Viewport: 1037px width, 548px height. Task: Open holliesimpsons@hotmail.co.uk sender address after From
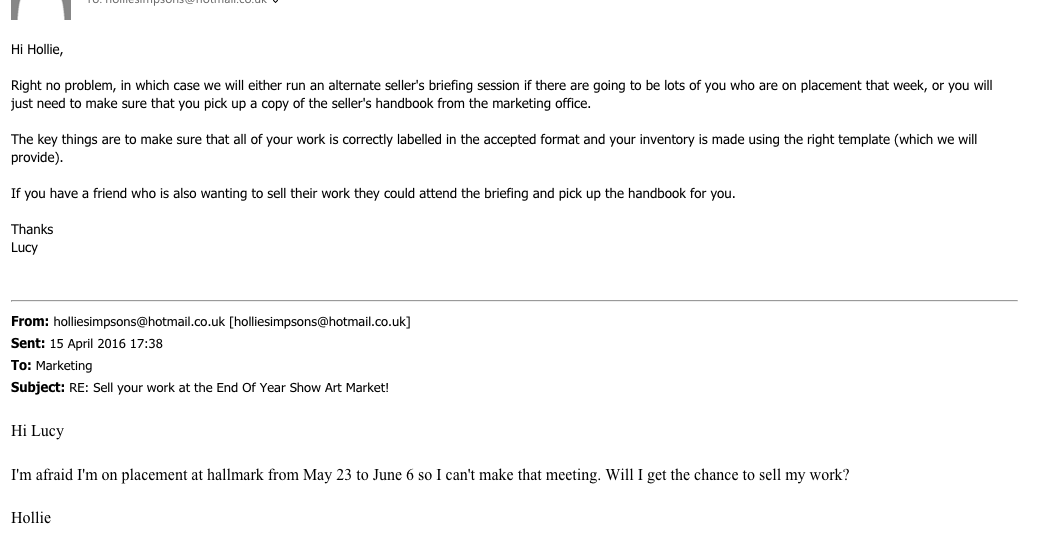point(139,322)
